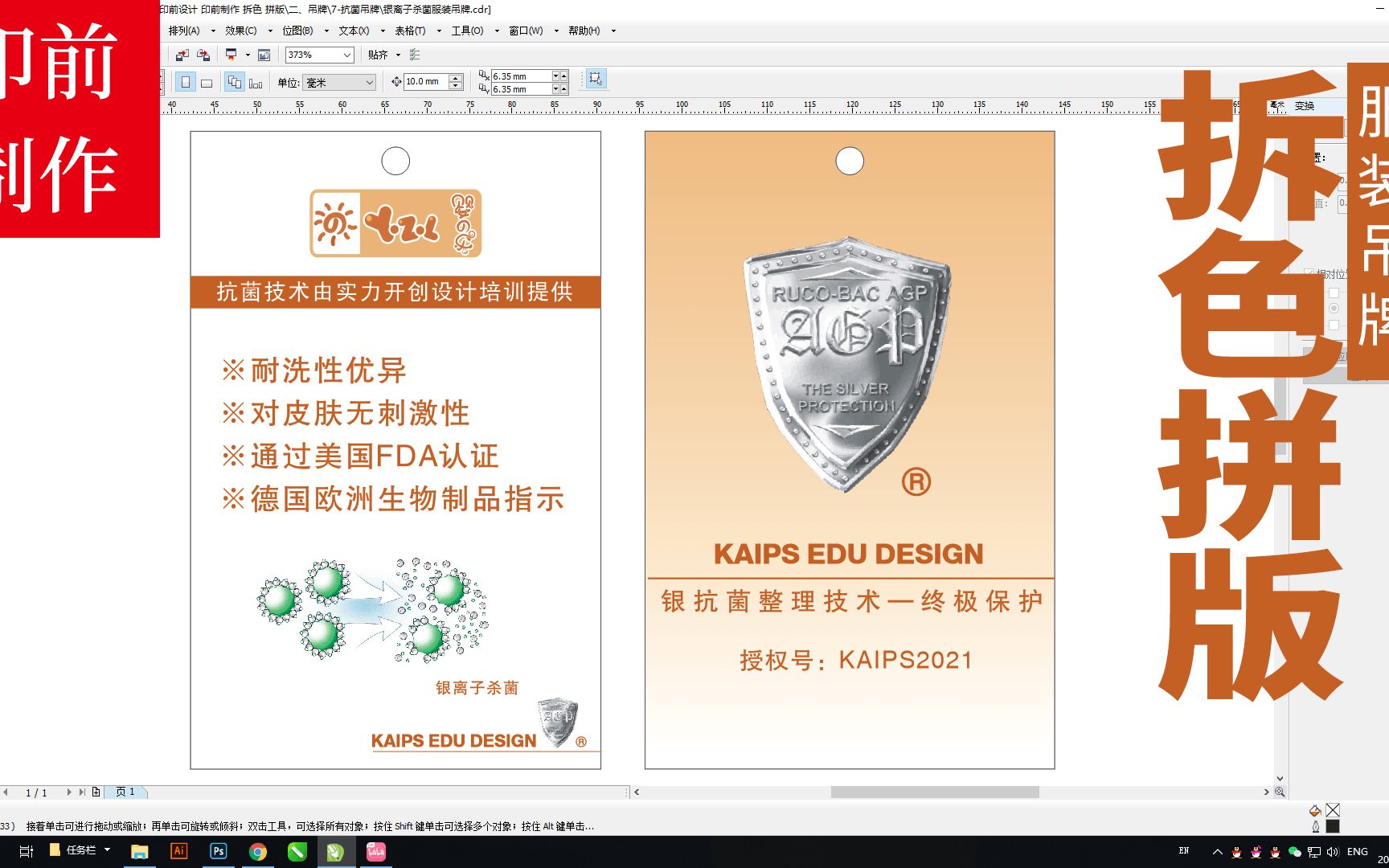Viewport: 1389px width, 868px height.
Task: Click the no-fill color swatch in status bar
Action: 1333,810
